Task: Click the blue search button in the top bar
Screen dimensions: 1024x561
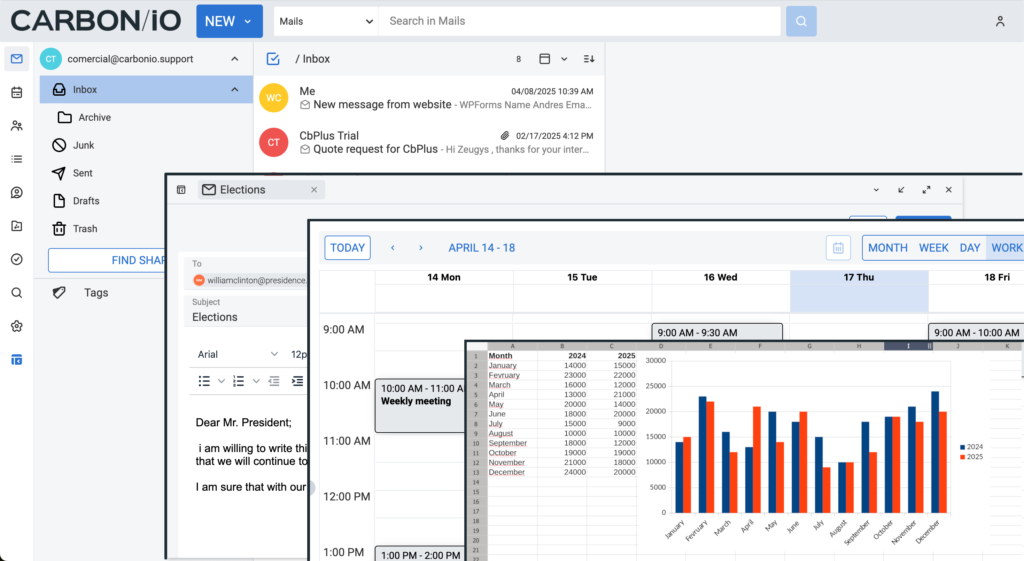Action: 801,21
